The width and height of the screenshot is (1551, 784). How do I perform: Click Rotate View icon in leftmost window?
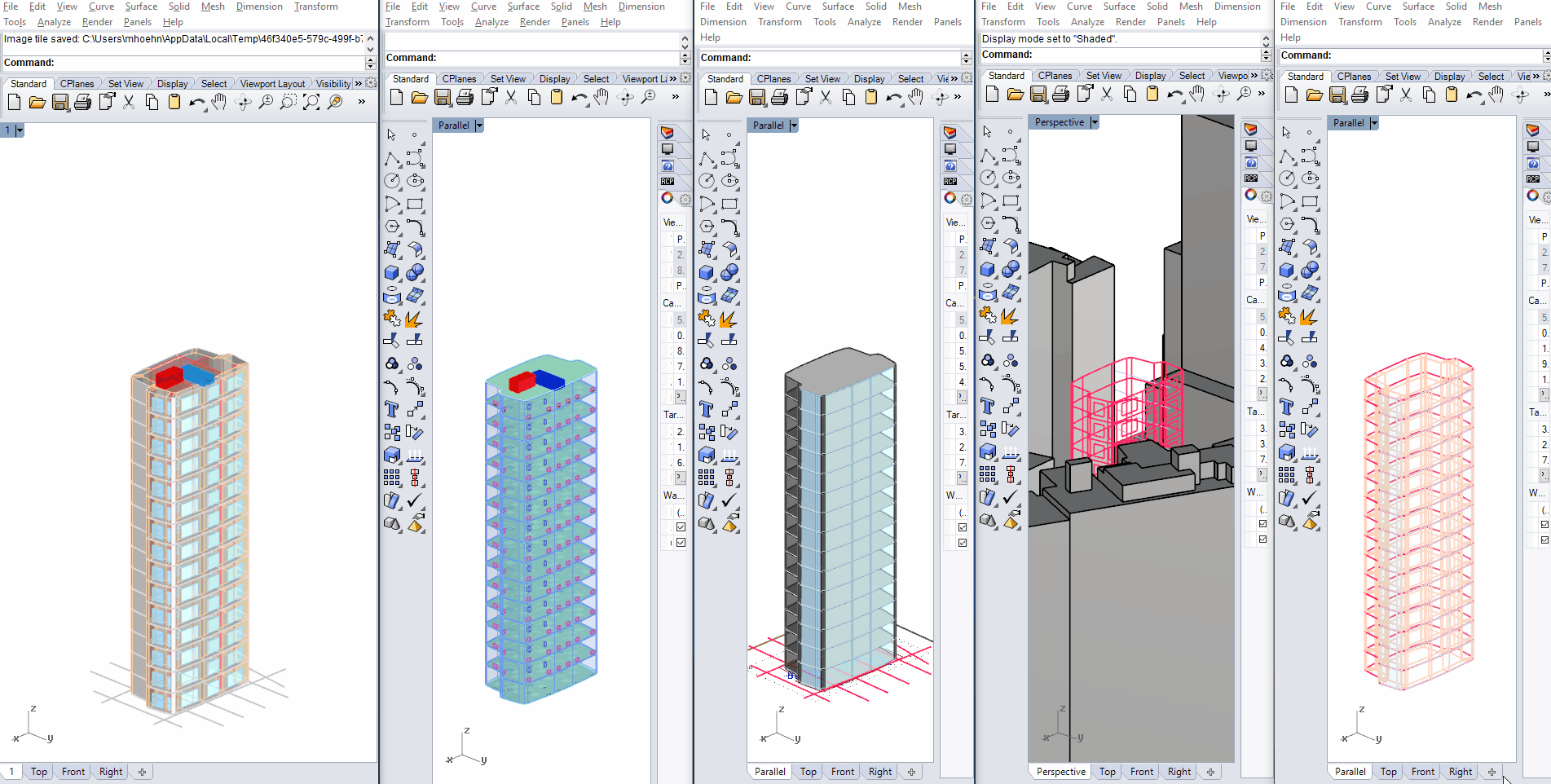pyautogui.click(x=243, y=102)
